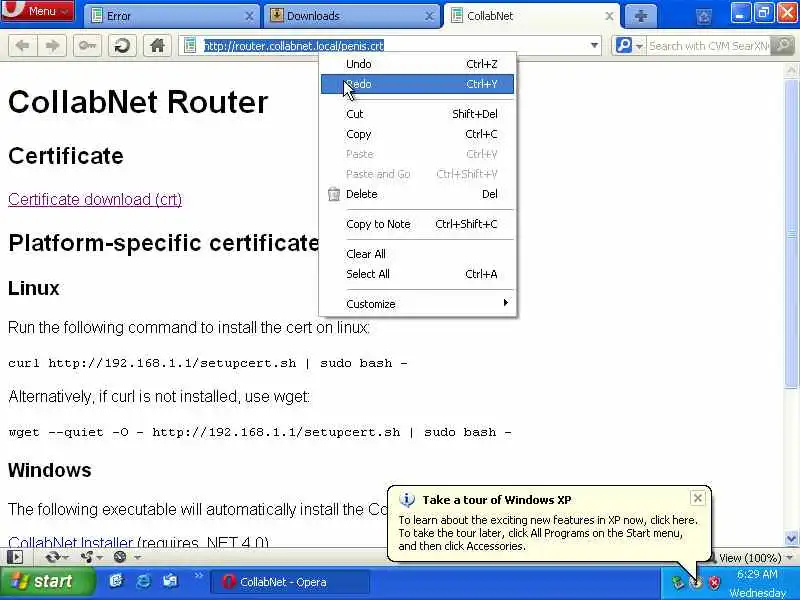Open the Opera Unite status icon
The image size is (800, 600).
(x=90, y=557)
